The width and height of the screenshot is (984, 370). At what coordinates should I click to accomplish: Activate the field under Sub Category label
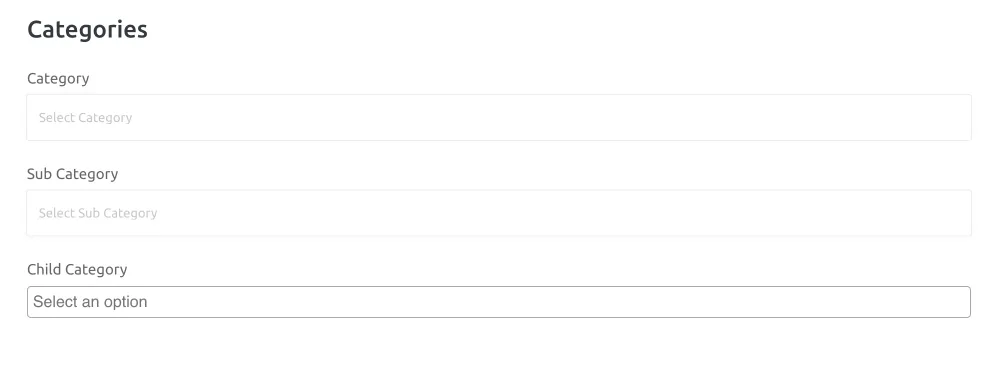(499, 213)
